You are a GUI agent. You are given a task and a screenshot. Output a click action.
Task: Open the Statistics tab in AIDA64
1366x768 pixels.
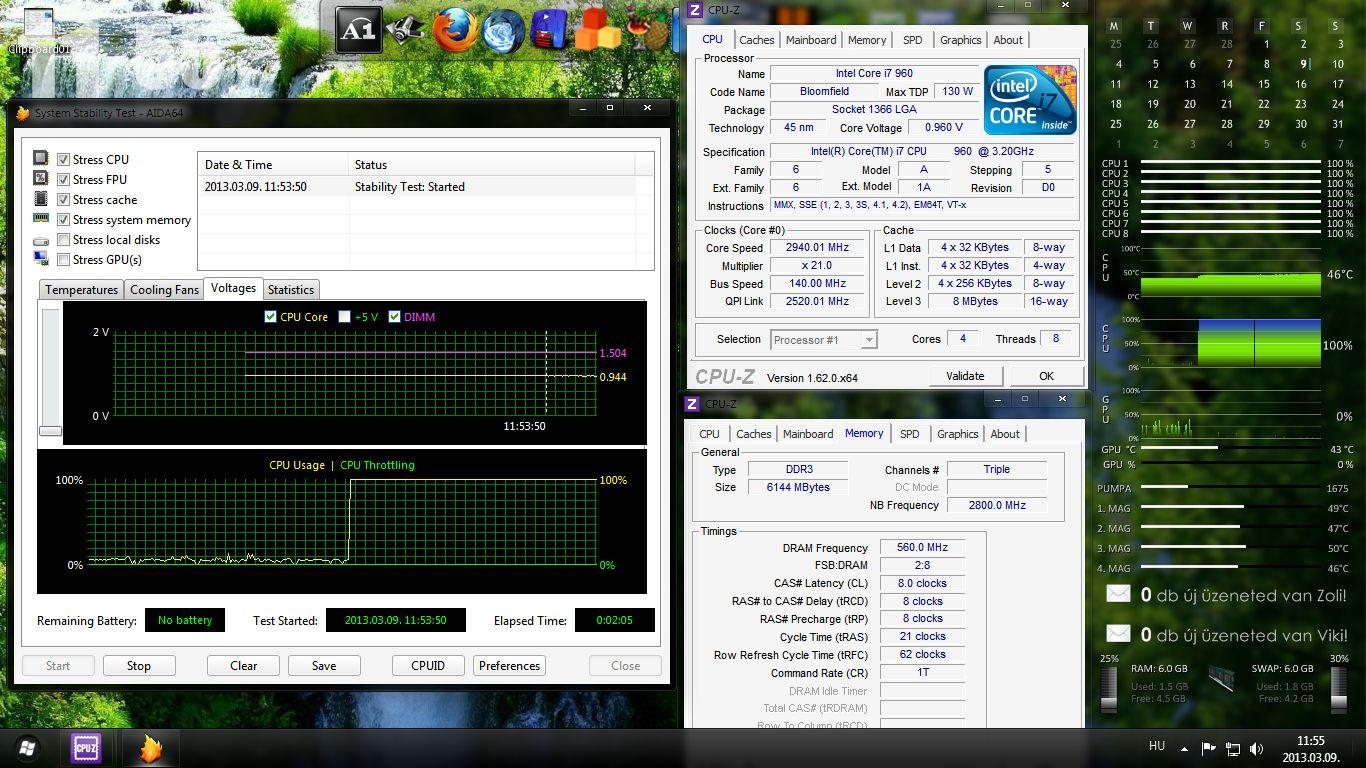click(291, 289)
